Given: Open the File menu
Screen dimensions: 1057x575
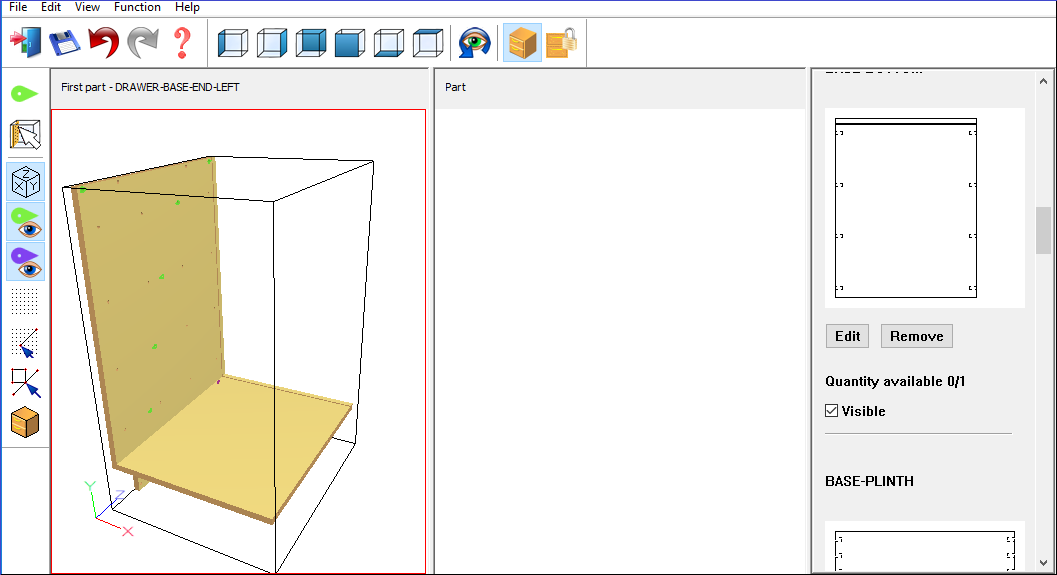Looking at the screenshot, I should (x=18, y=7).
